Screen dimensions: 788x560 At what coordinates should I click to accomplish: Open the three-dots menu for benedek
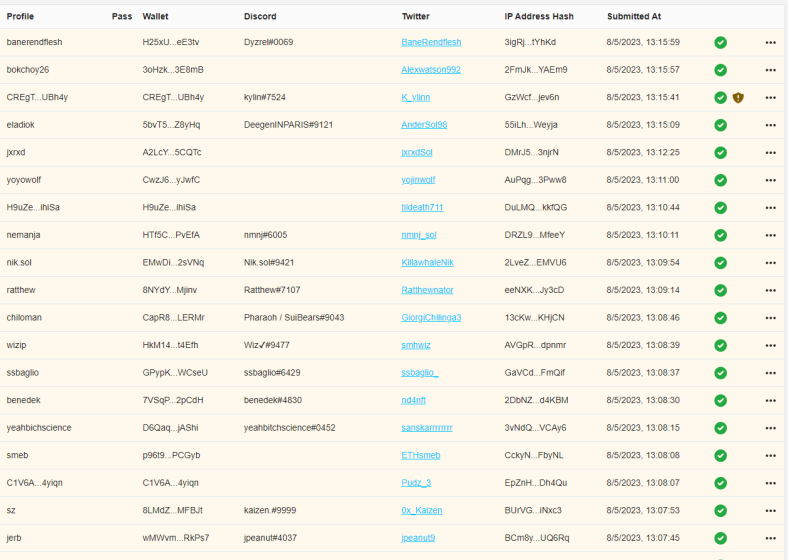pos(770,401)
